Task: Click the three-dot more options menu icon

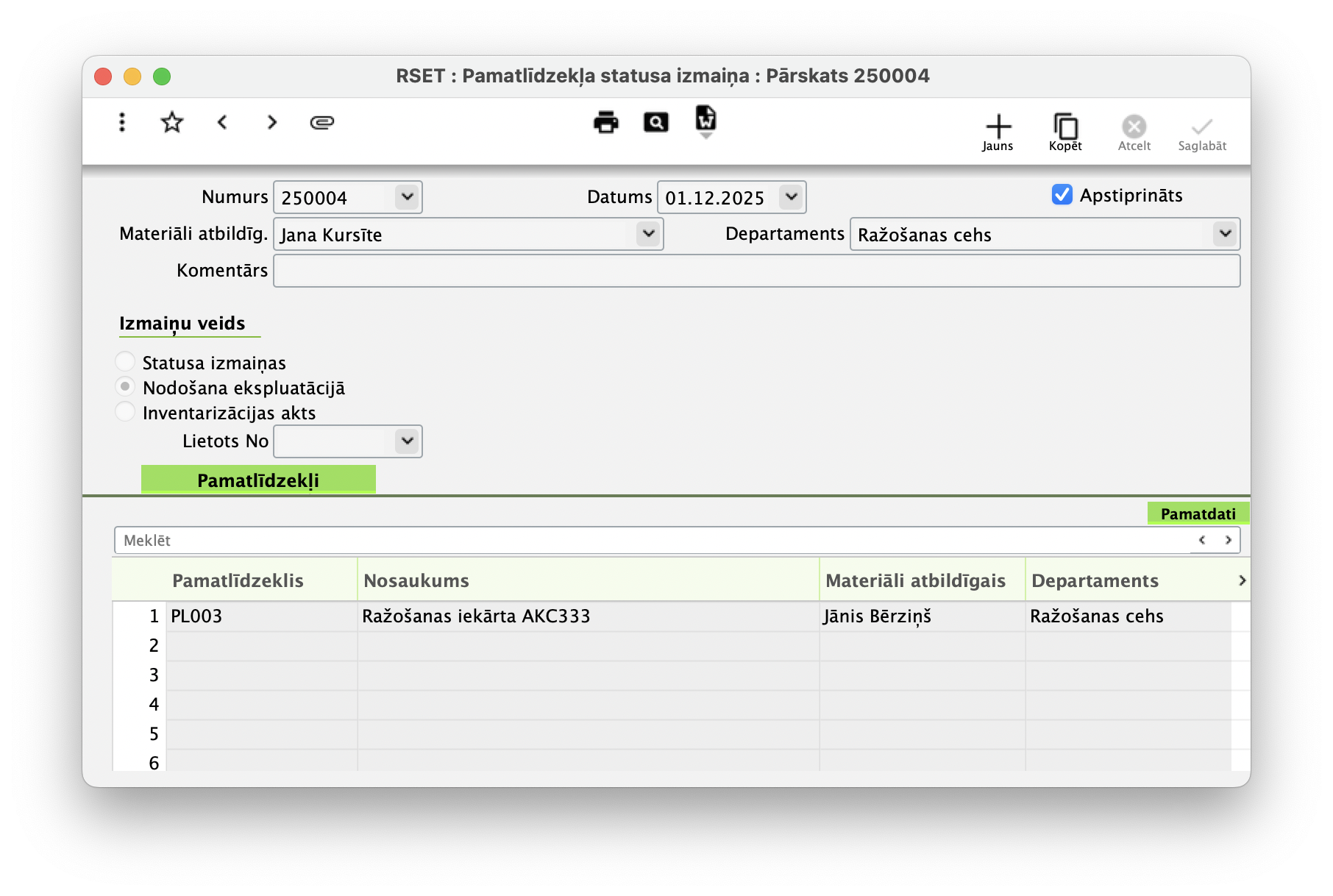Action: click(x=122, y=122)
